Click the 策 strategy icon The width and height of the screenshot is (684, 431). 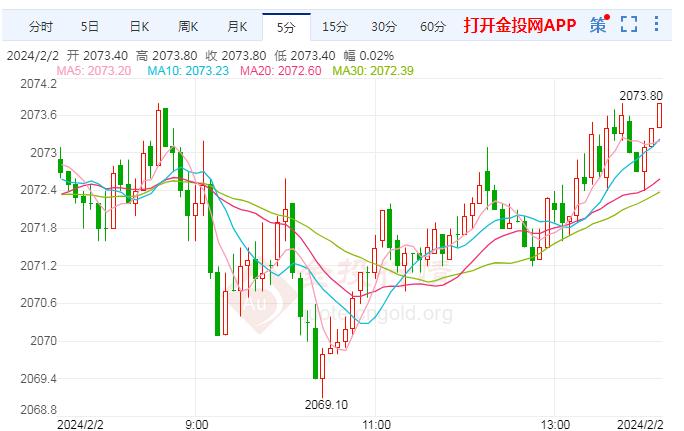point(598,25)
